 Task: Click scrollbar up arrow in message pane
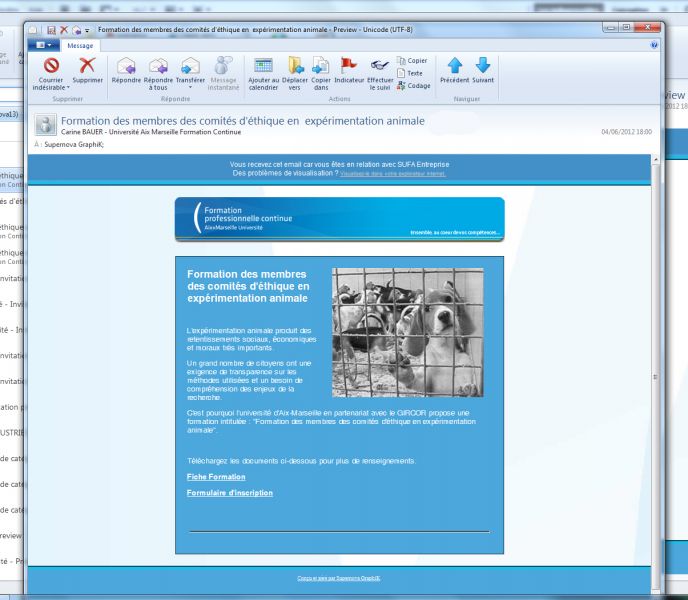click(x=656, y=160)
